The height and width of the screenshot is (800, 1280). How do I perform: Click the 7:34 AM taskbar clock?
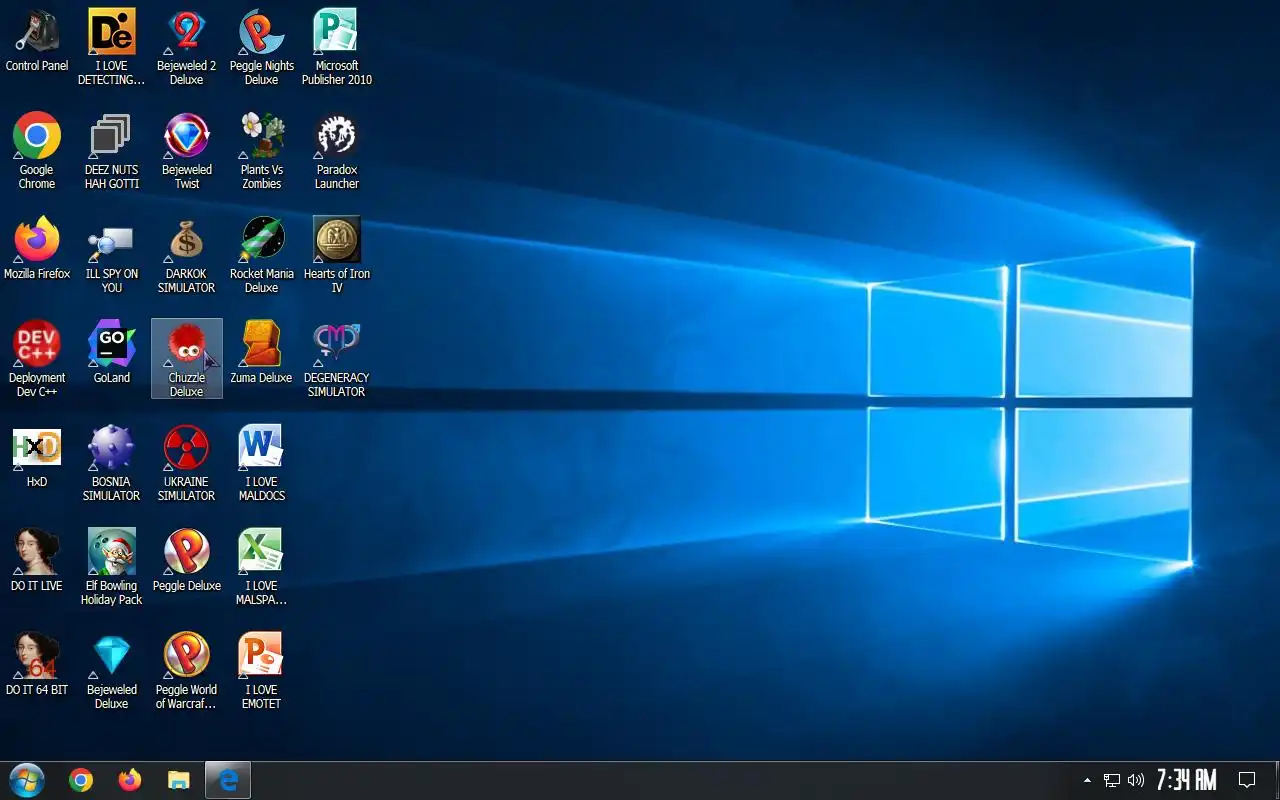click(1186, 780)
